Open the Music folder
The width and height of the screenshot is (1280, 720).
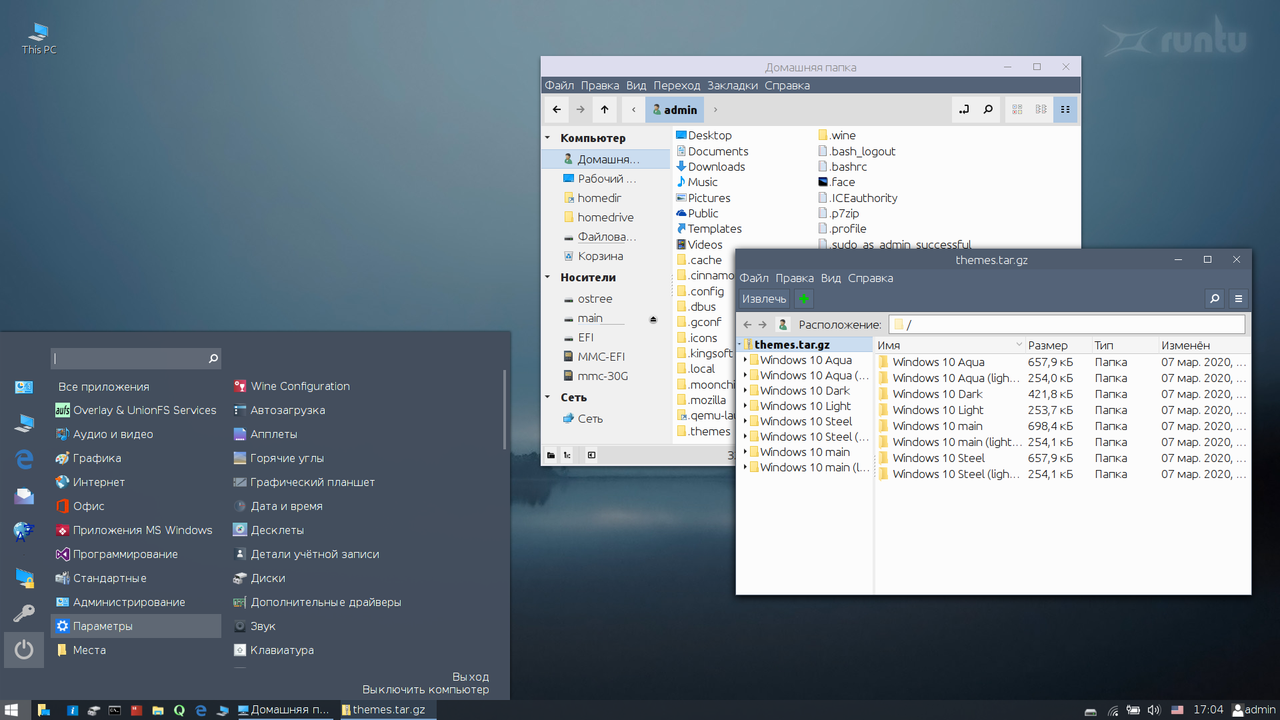[x=696, y=182]
